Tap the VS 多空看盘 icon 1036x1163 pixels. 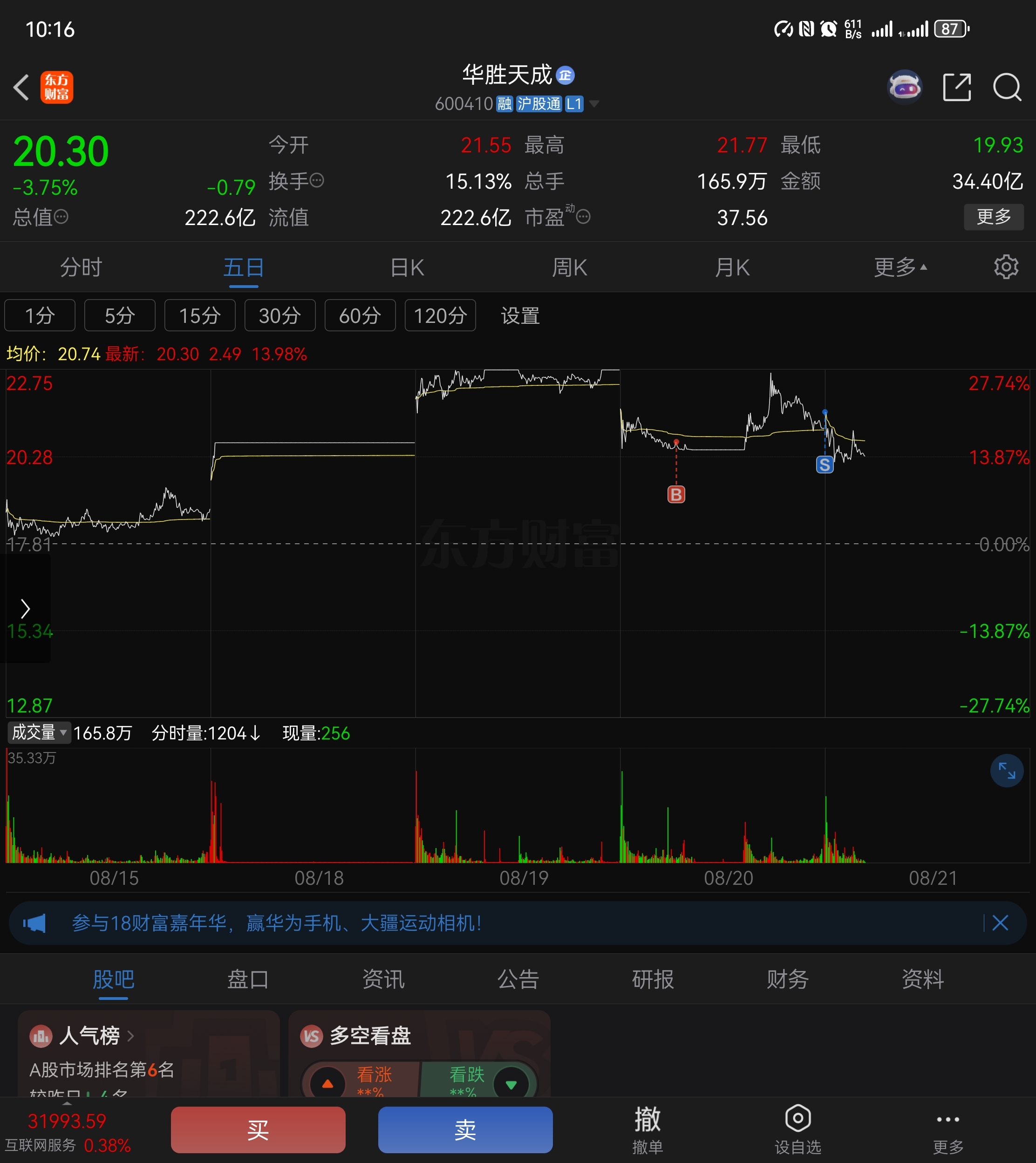(311, 1036)
